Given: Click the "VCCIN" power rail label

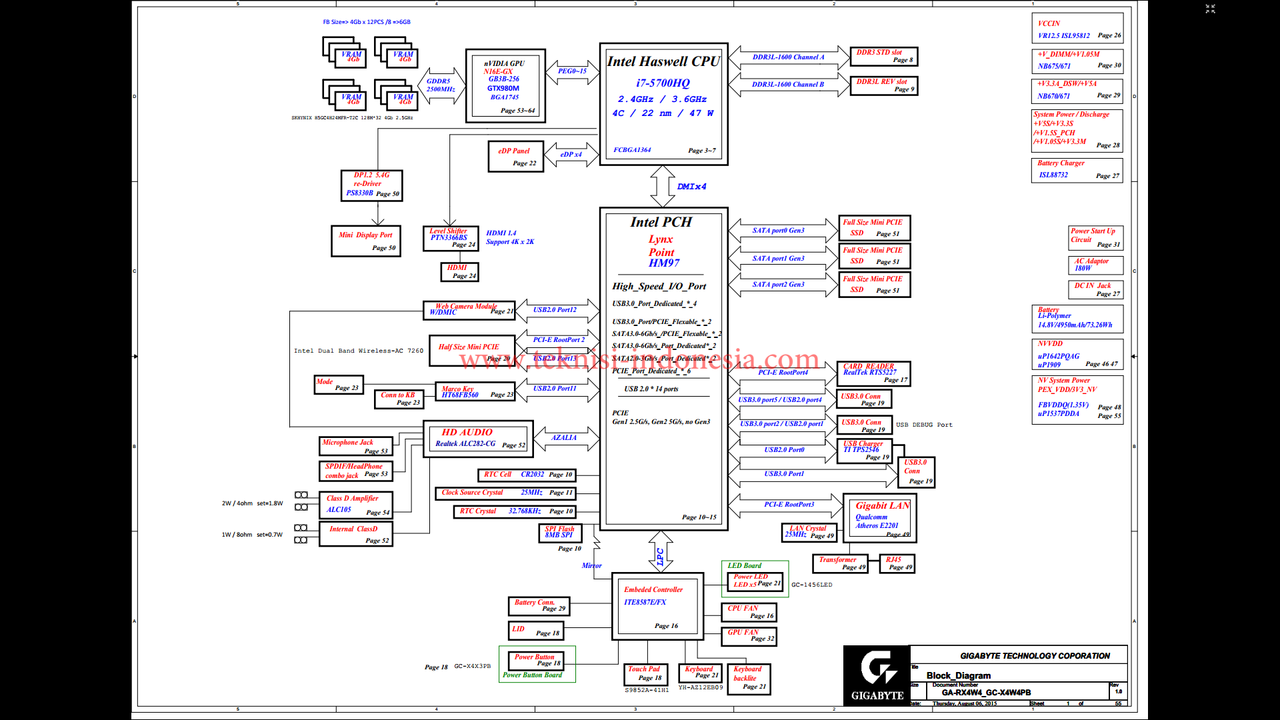Looking at the screenshot, I should (x=1049, y=23).
